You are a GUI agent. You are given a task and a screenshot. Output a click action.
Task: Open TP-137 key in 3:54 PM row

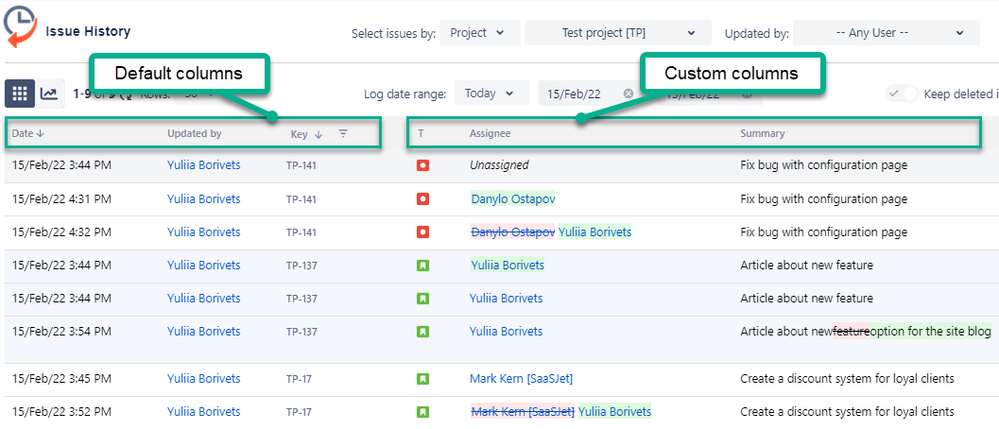tap(301, 332)
